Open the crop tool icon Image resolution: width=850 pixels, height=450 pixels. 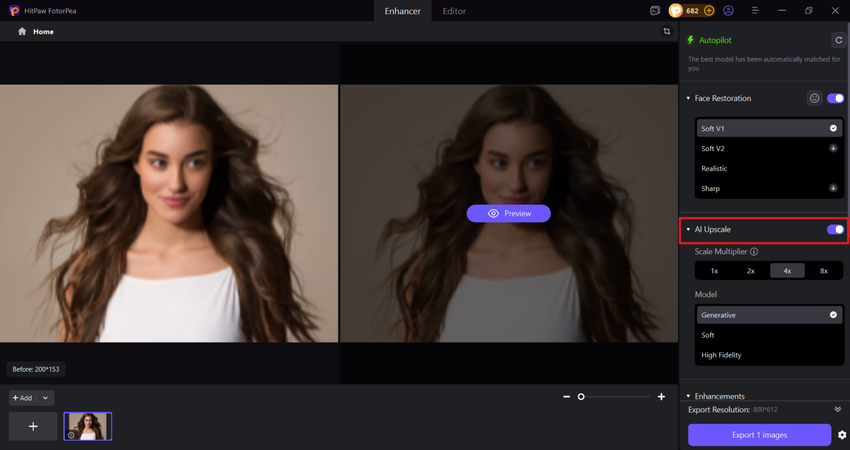[x=667, y=31]
